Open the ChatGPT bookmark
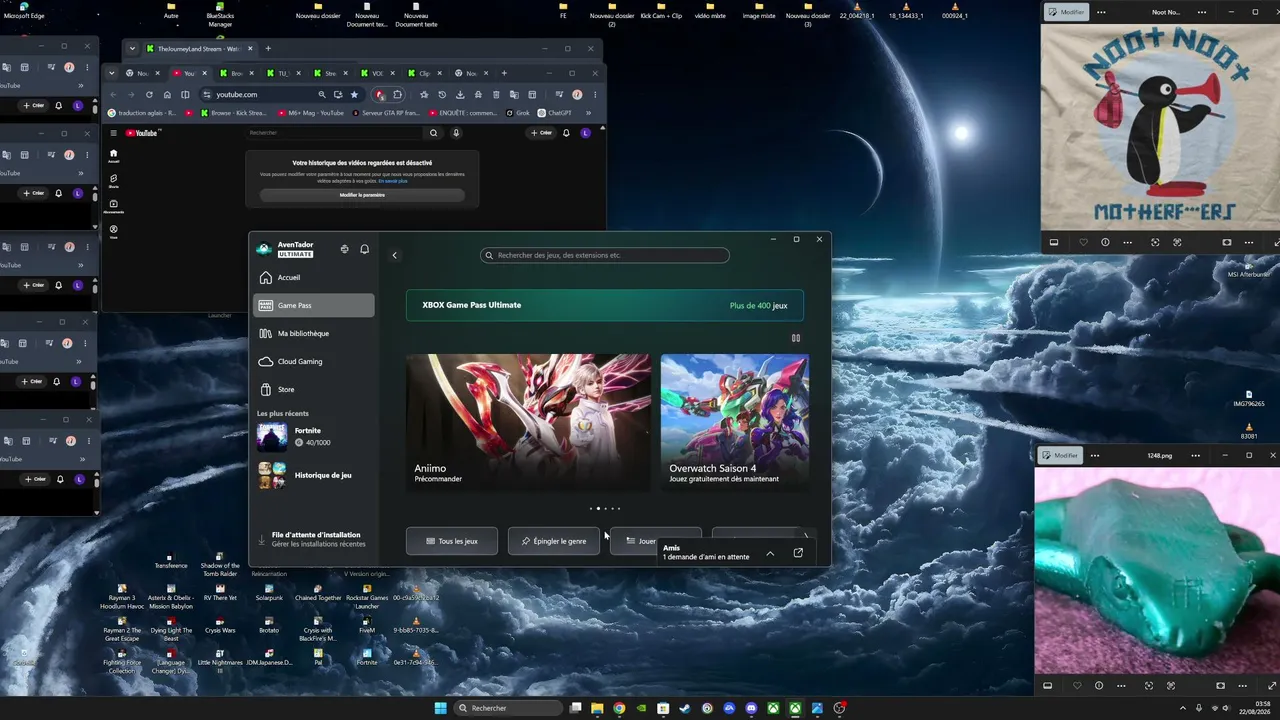Image resolution: width=1280 pixels, height=720 pixels. (x=554, y=113)
